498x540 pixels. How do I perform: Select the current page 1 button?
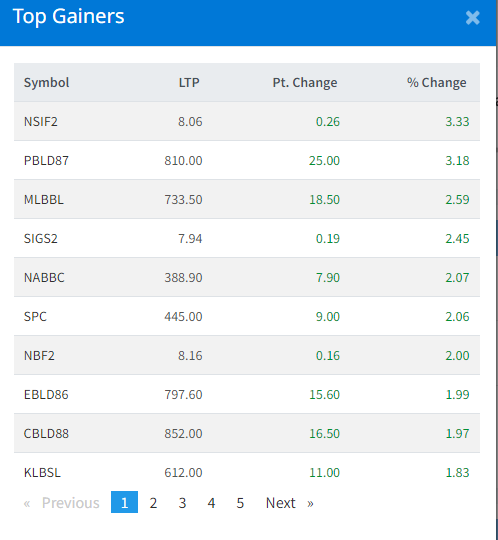click(124, 502)
